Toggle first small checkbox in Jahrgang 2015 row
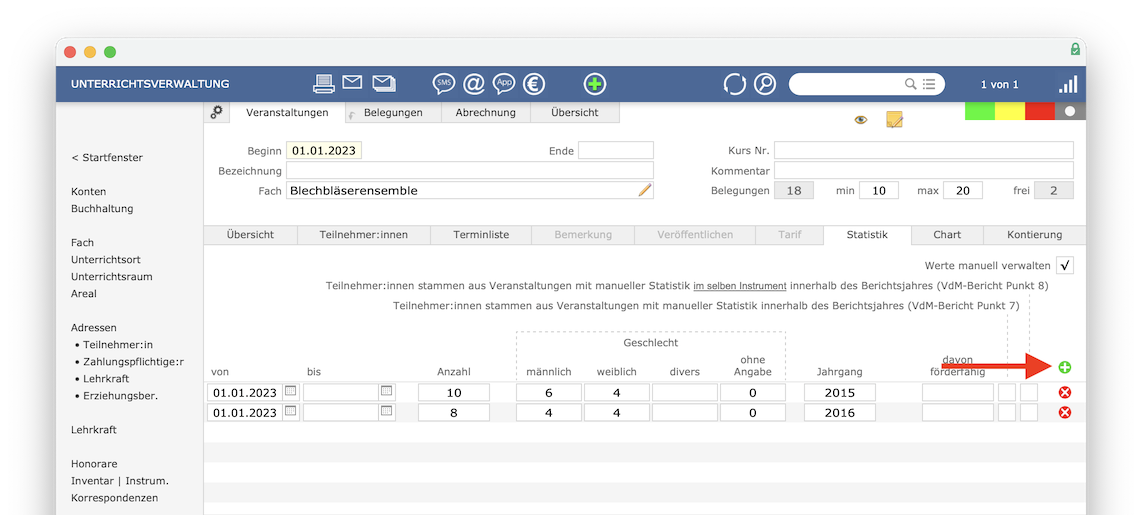 (1007, 393)
